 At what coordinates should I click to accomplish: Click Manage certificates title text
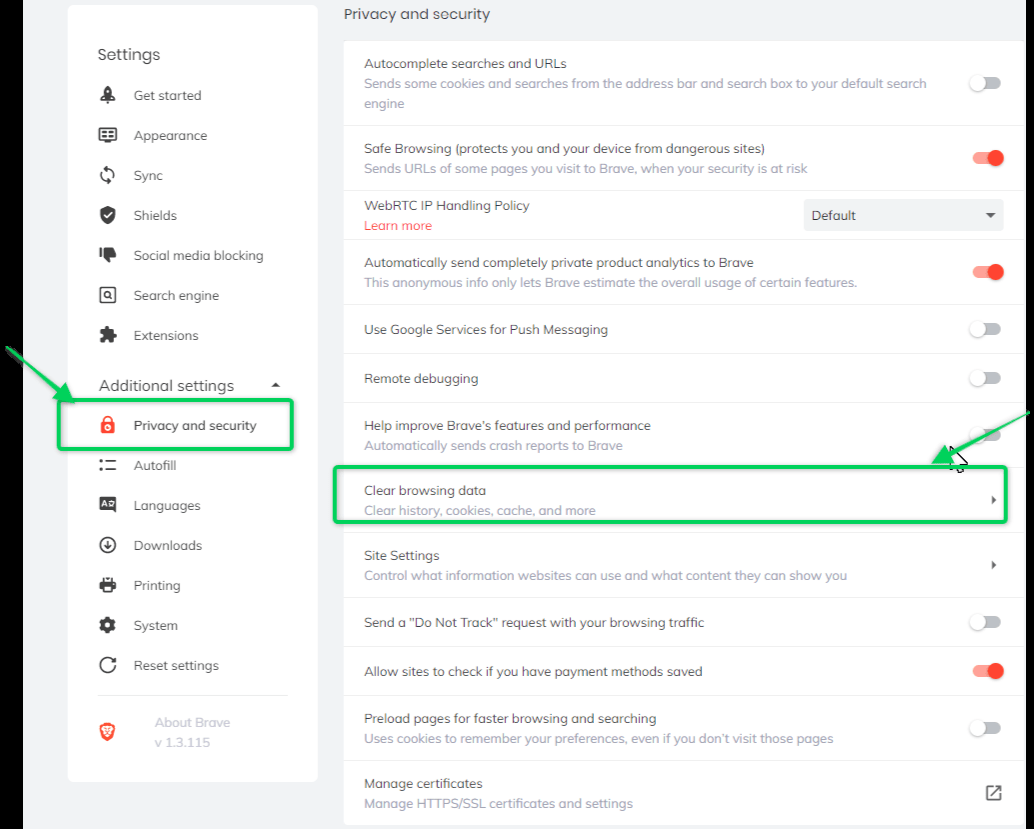423,783
